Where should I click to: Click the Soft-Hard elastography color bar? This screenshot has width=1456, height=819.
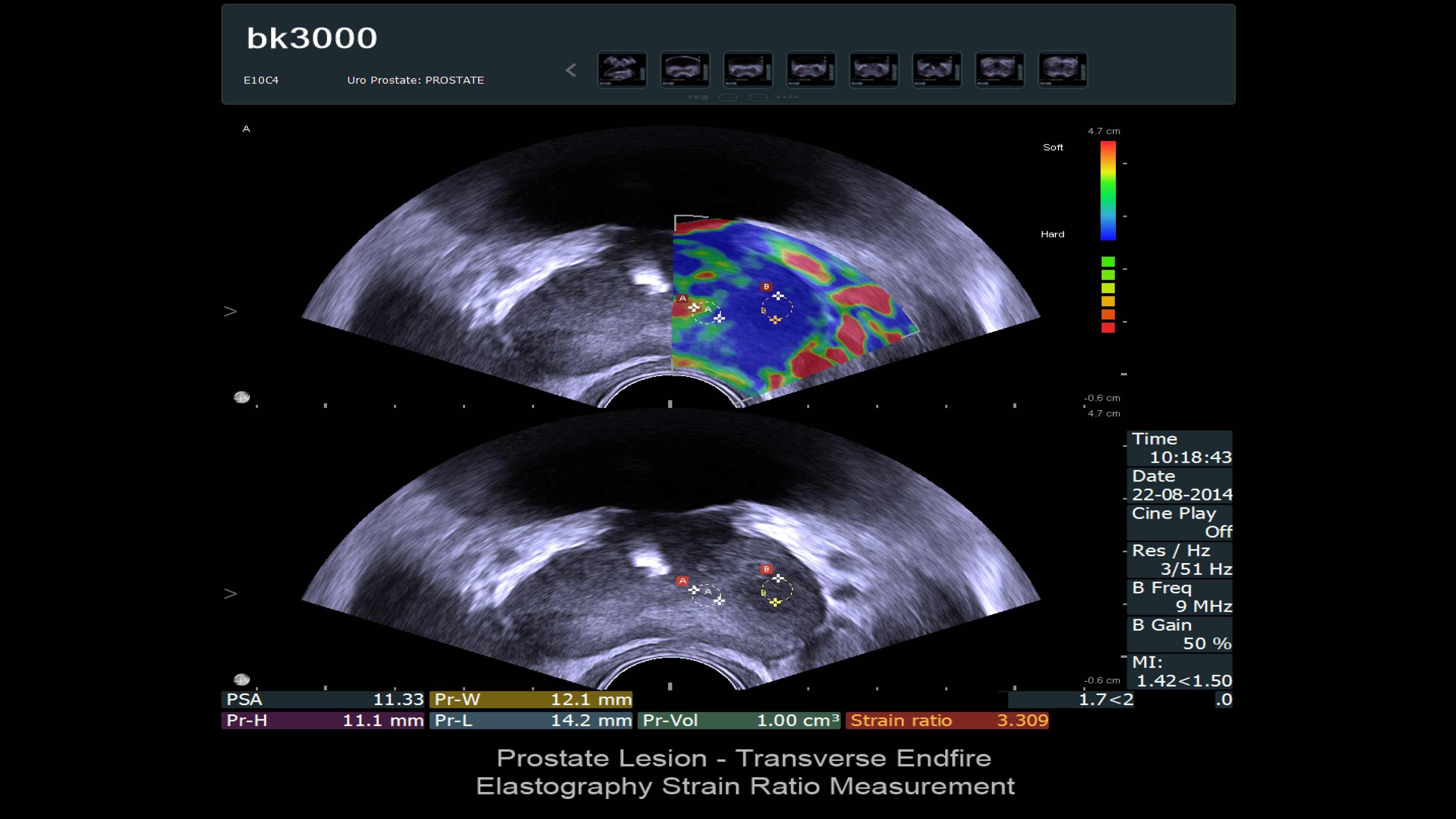1108,190
